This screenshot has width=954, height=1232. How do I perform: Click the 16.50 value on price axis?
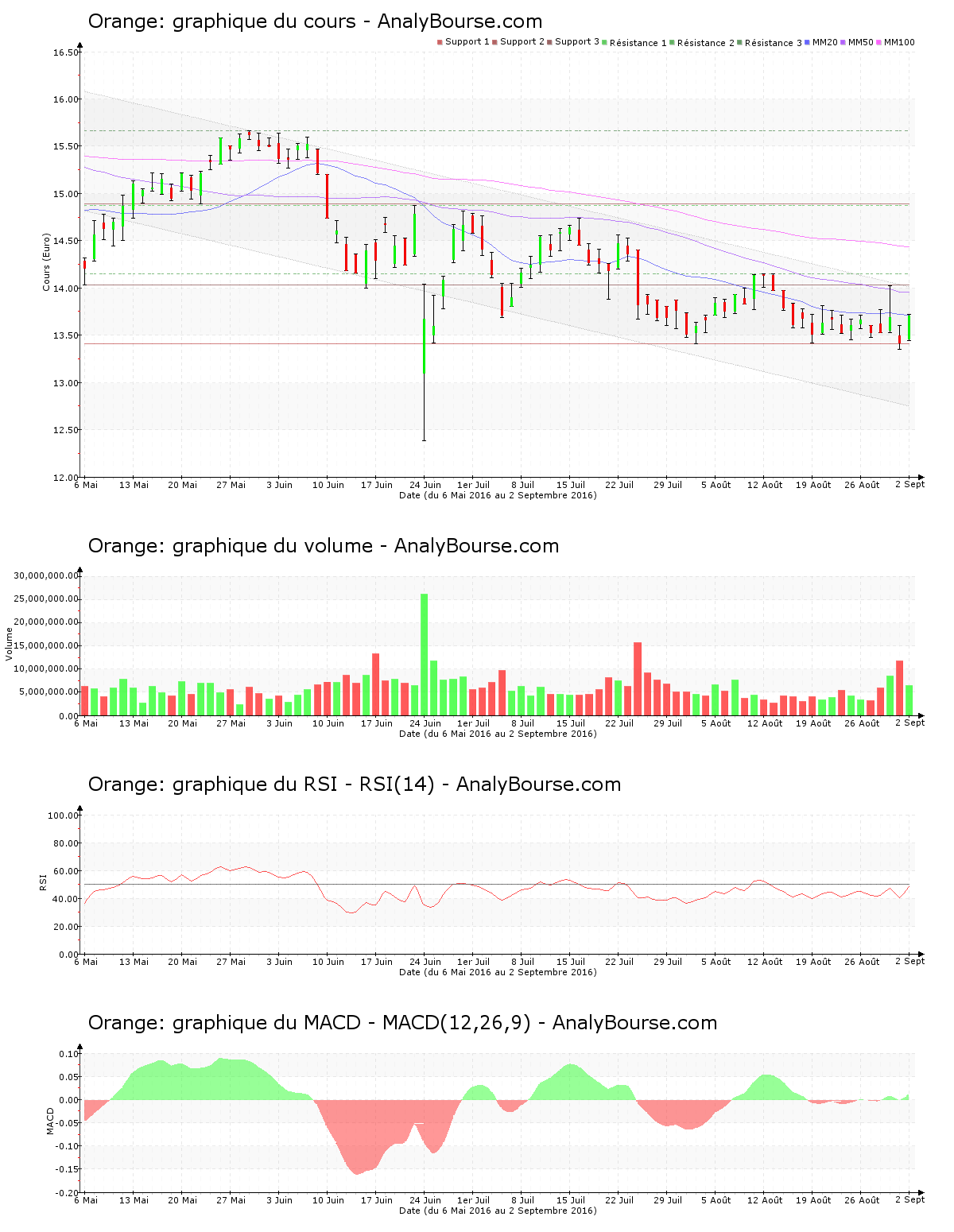(66, 52)
